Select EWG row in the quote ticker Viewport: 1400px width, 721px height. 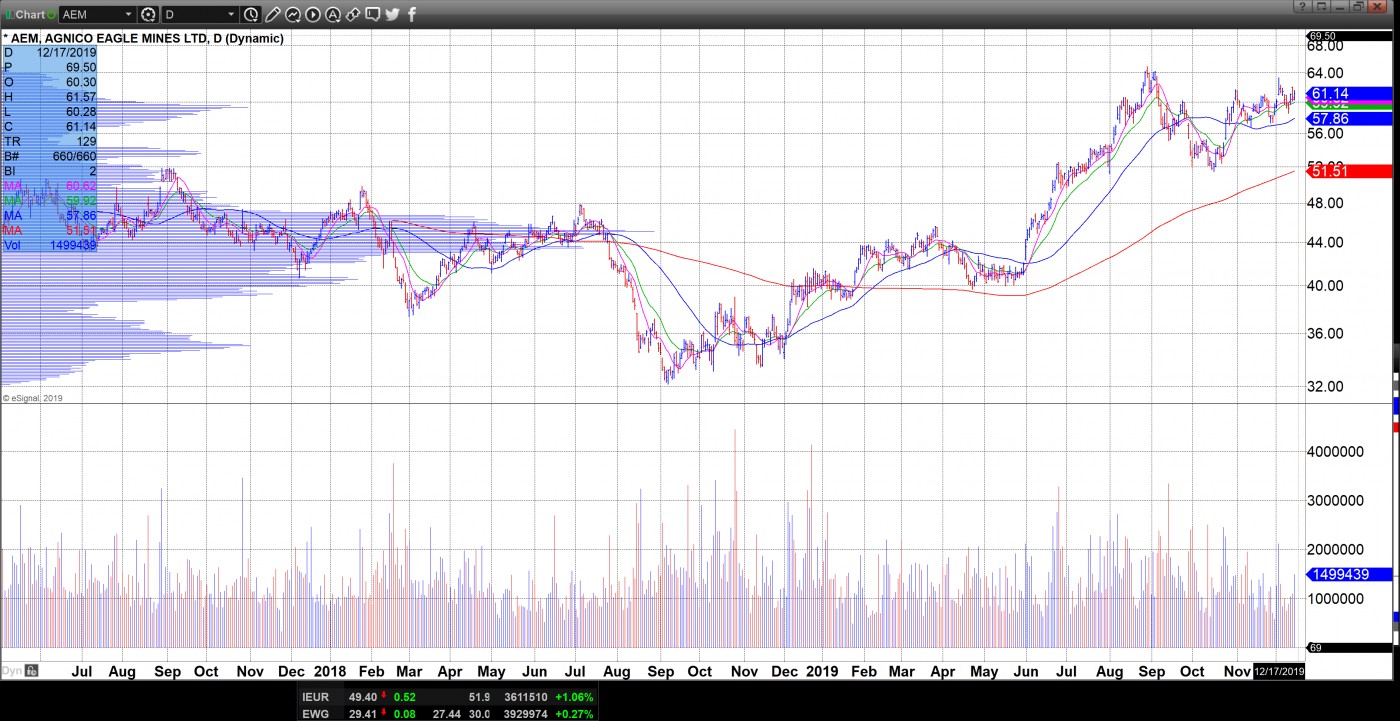click(448, 713)
